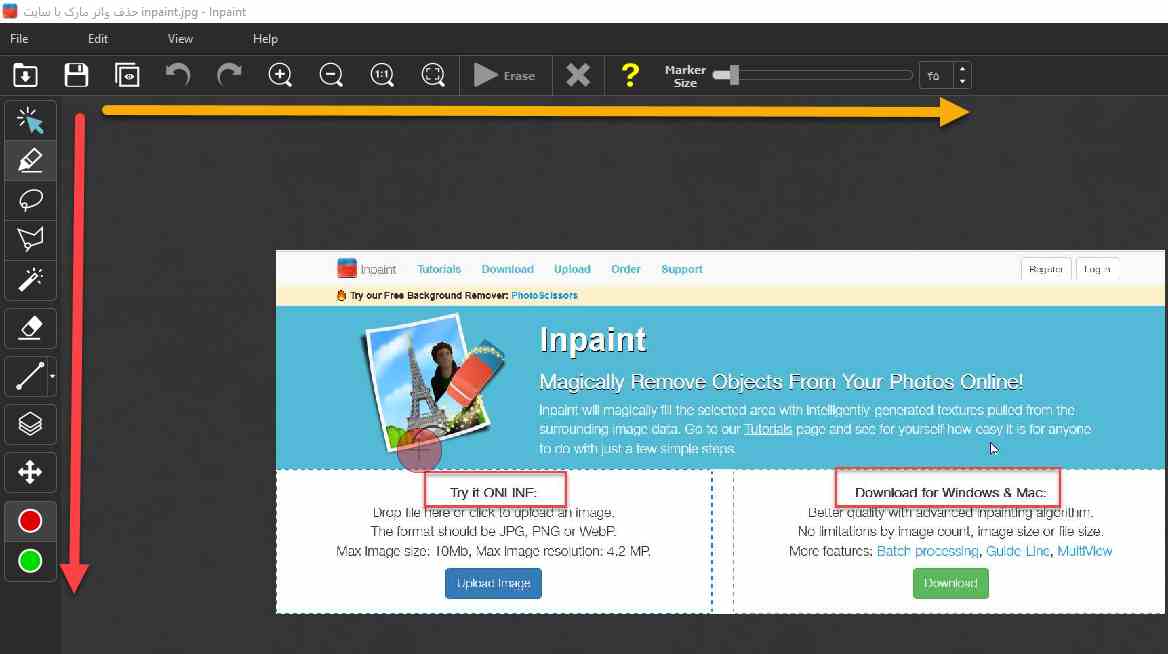Select the Lasso selection tool
The width and height of the screenshot is (1168, 654).
click(30, 200)
